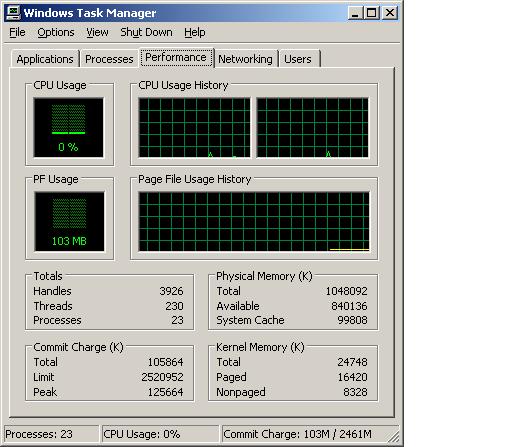The image size is (512, 447).
Task: Click the 'Peak' label in Commit Charge
Action: point(45,392)
